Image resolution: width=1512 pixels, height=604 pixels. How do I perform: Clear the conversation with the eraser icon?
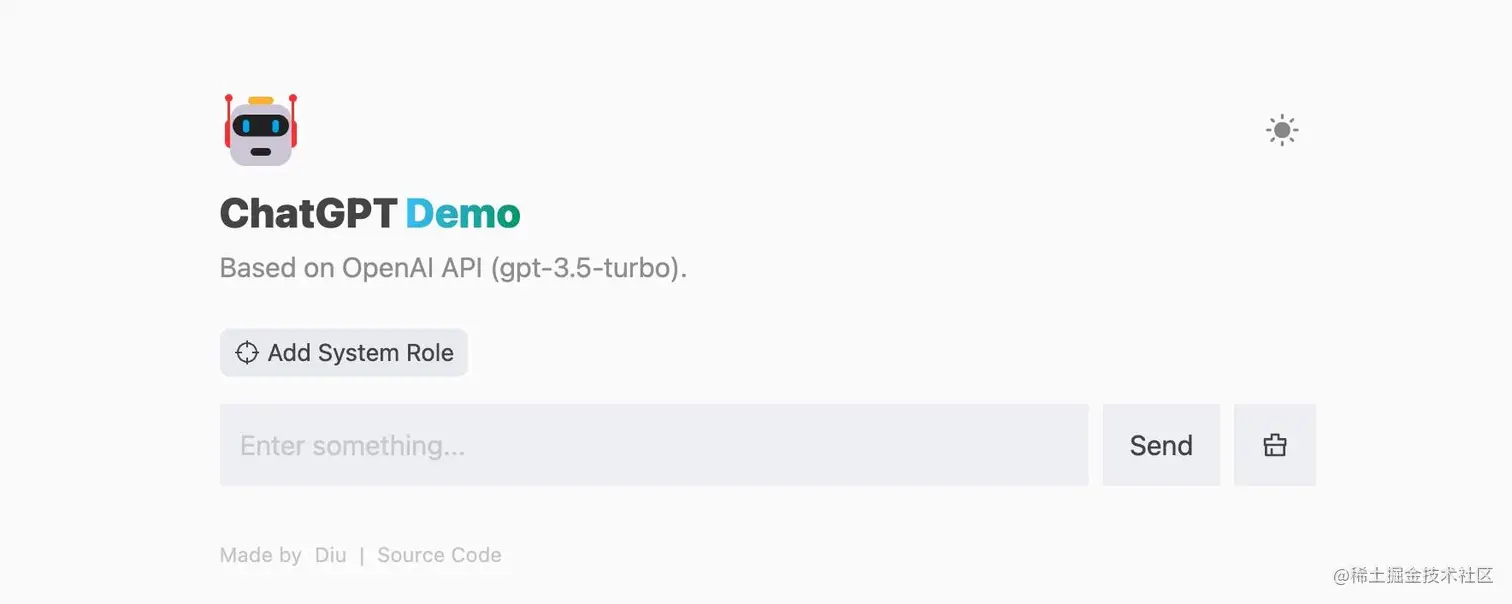[x=1274, y=445]
